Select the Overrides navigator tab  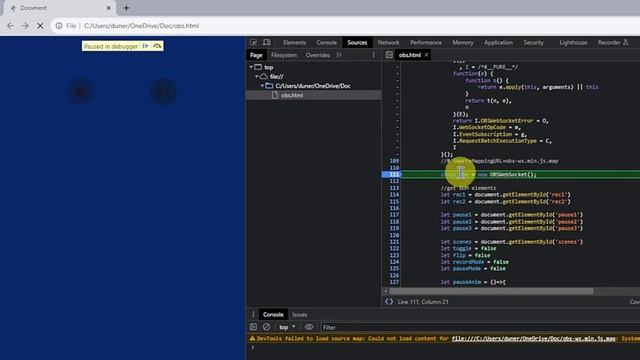(x=318, y=55)
